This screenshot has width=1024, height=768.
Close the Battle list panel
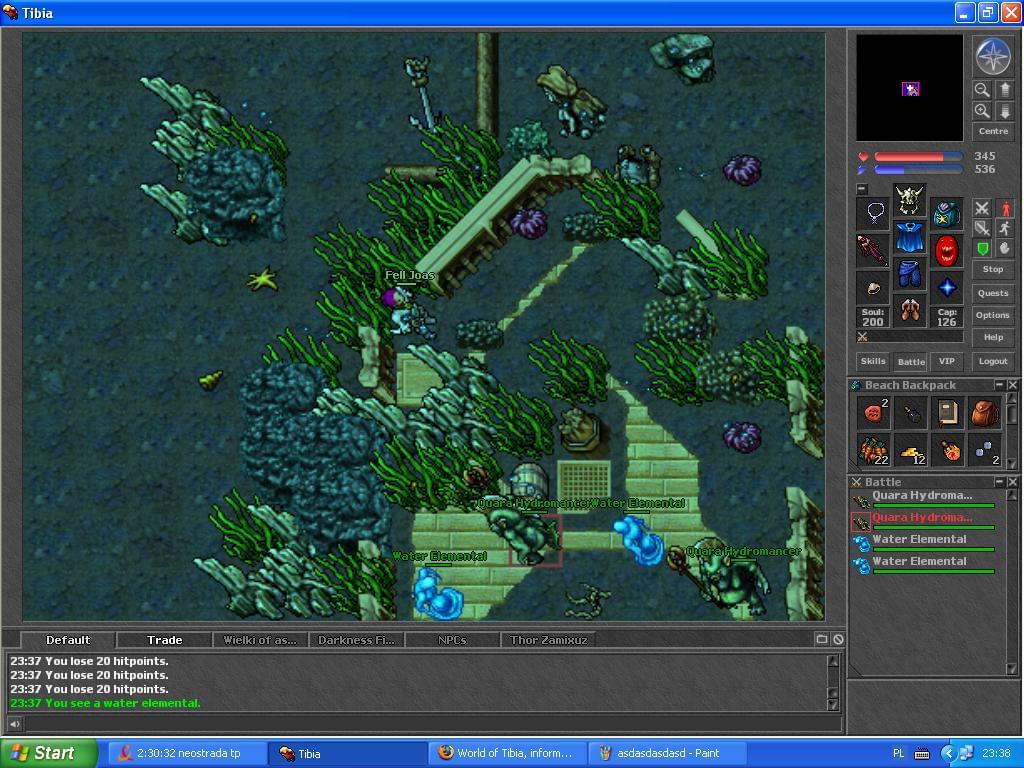point(1013,481)
